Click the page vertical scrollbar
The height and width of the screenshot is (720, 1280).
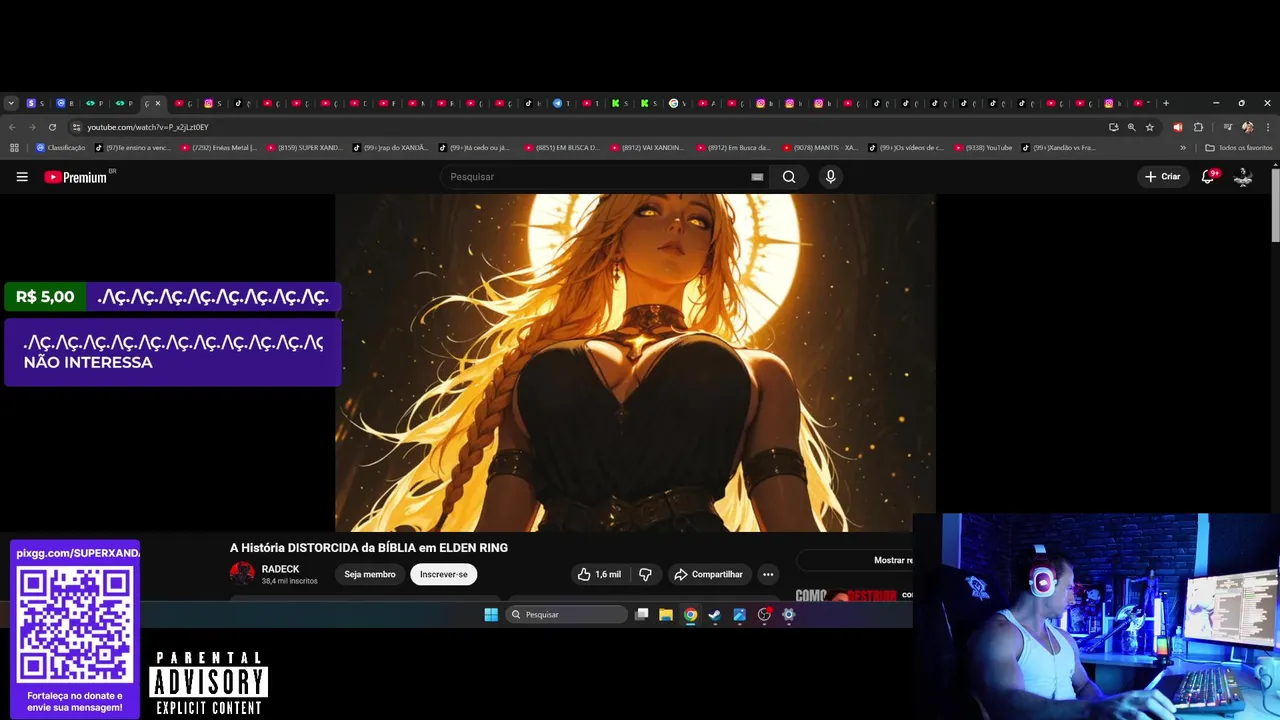1275,205
